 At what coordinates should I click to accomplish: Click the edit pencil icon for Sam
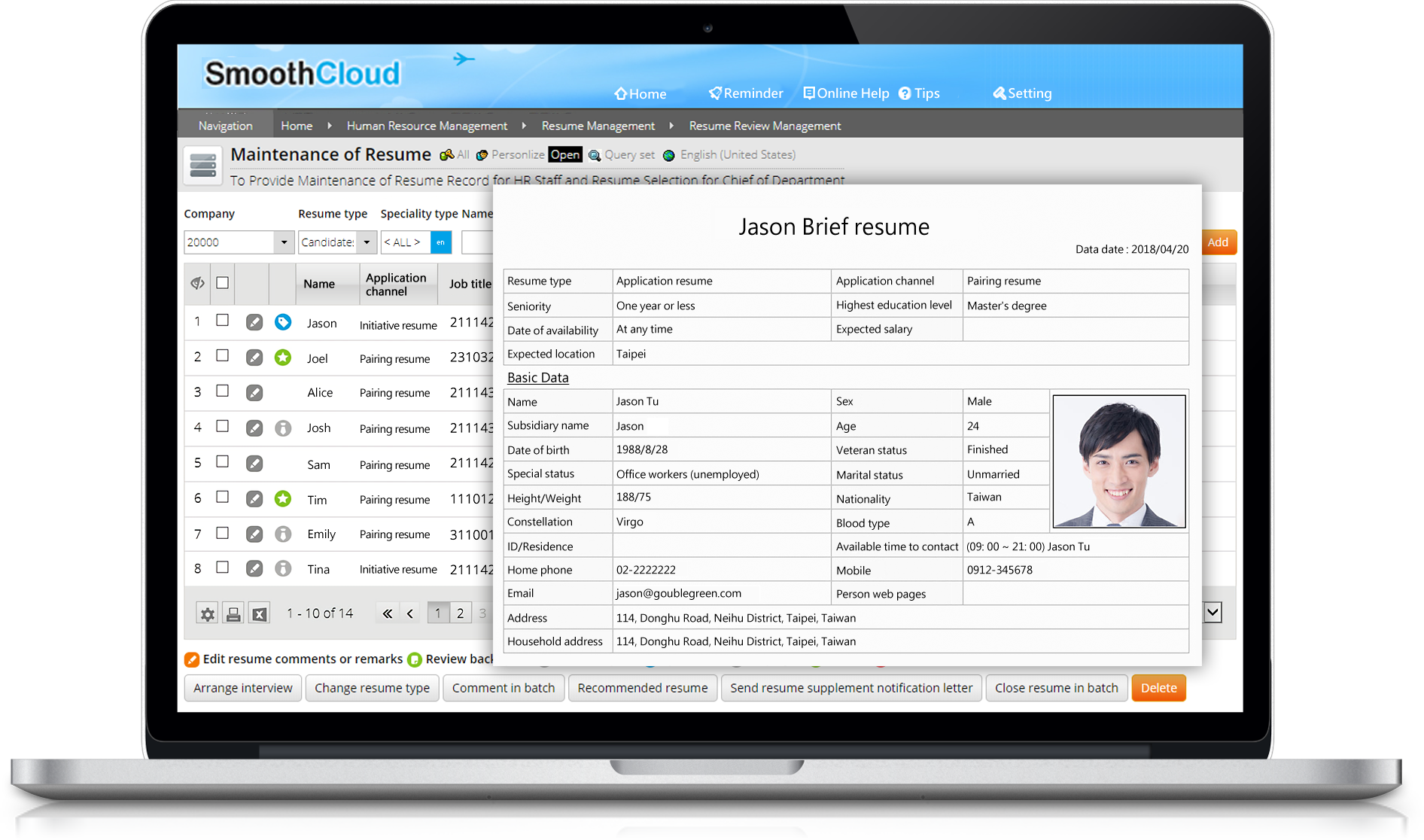point(254,464)
